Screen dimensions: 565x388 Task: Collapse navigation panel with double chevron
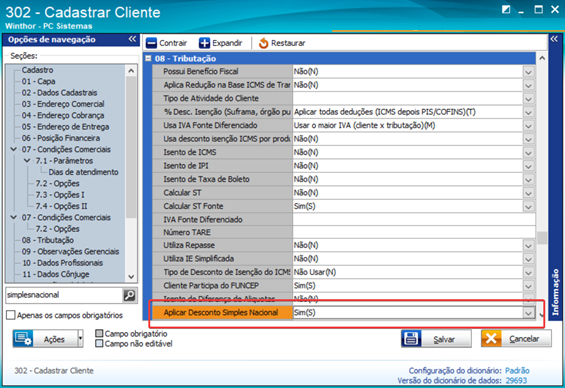click(x=132, y=39)
